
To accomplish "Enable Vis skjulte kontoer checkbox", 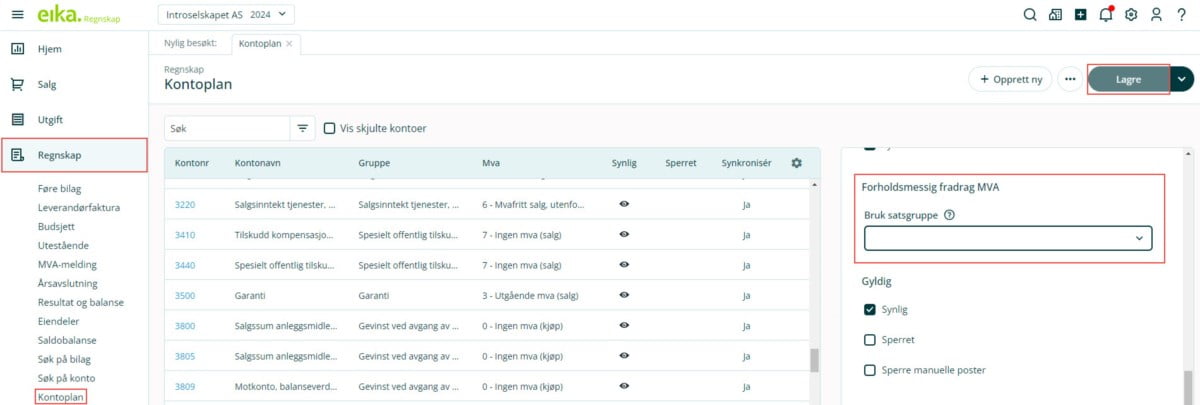I will click(330, 129).
